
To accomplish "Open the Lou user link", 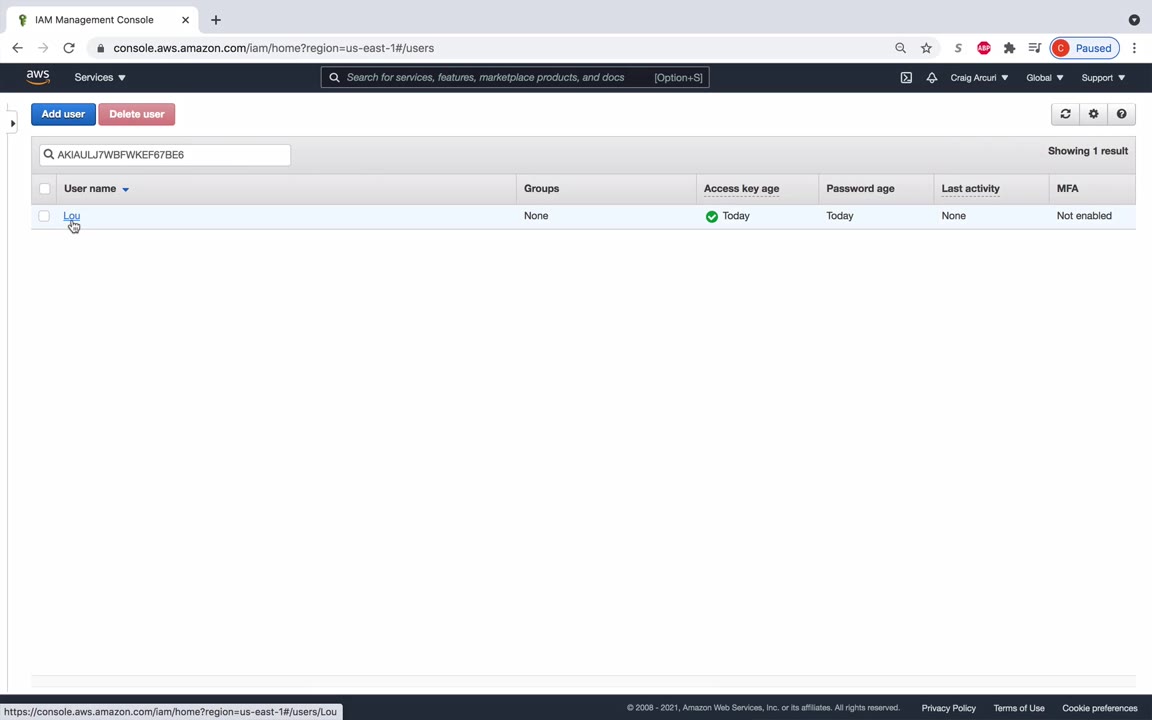I will click(71, 216).
